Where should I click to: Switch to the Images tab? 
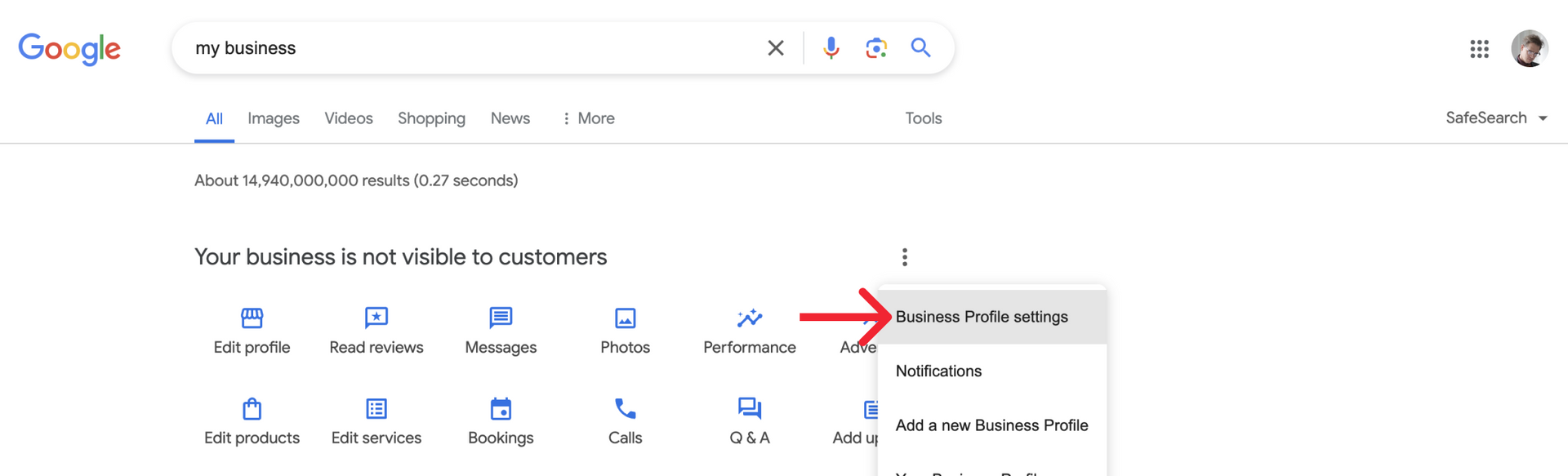click(274, 118)
